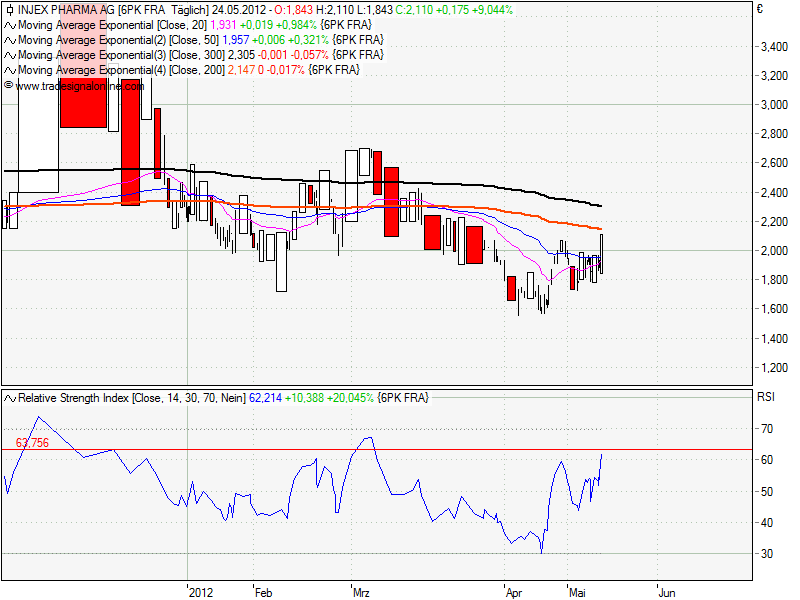Image resolution: width=800 pixels, height=600 pixels.
Task: Click the EMA 20 value 1,931
Action: pyautogui.click(x=223, y=25)
